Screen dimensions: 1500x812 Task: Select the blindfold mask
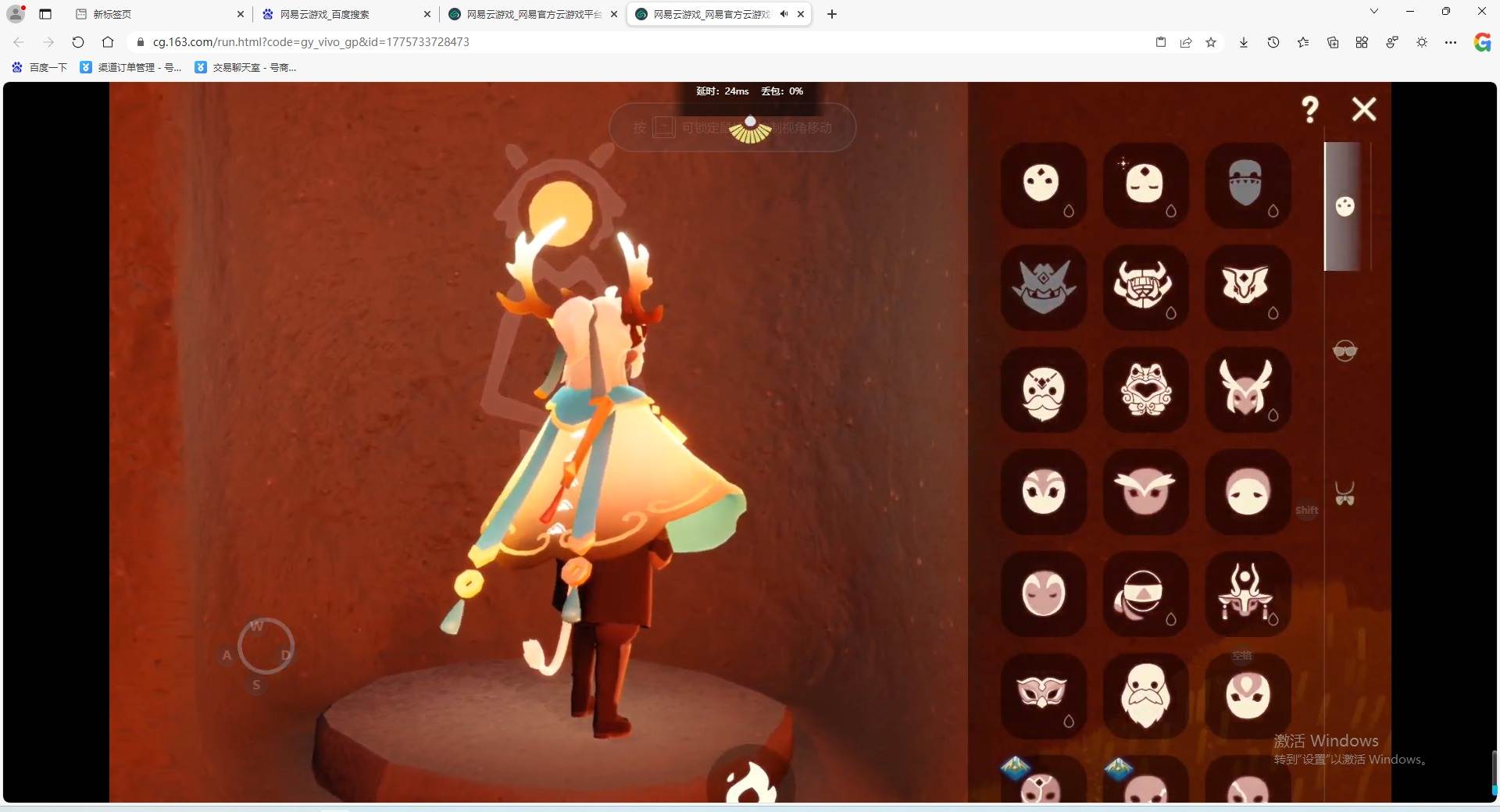pos(1144,593)
